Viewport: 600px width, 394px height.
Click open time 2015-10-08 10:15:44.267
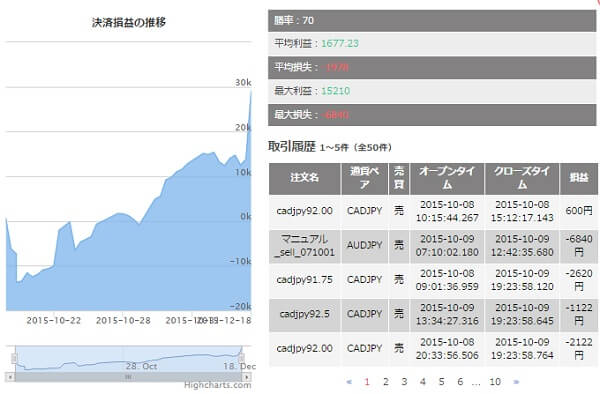tap(447, 211)
